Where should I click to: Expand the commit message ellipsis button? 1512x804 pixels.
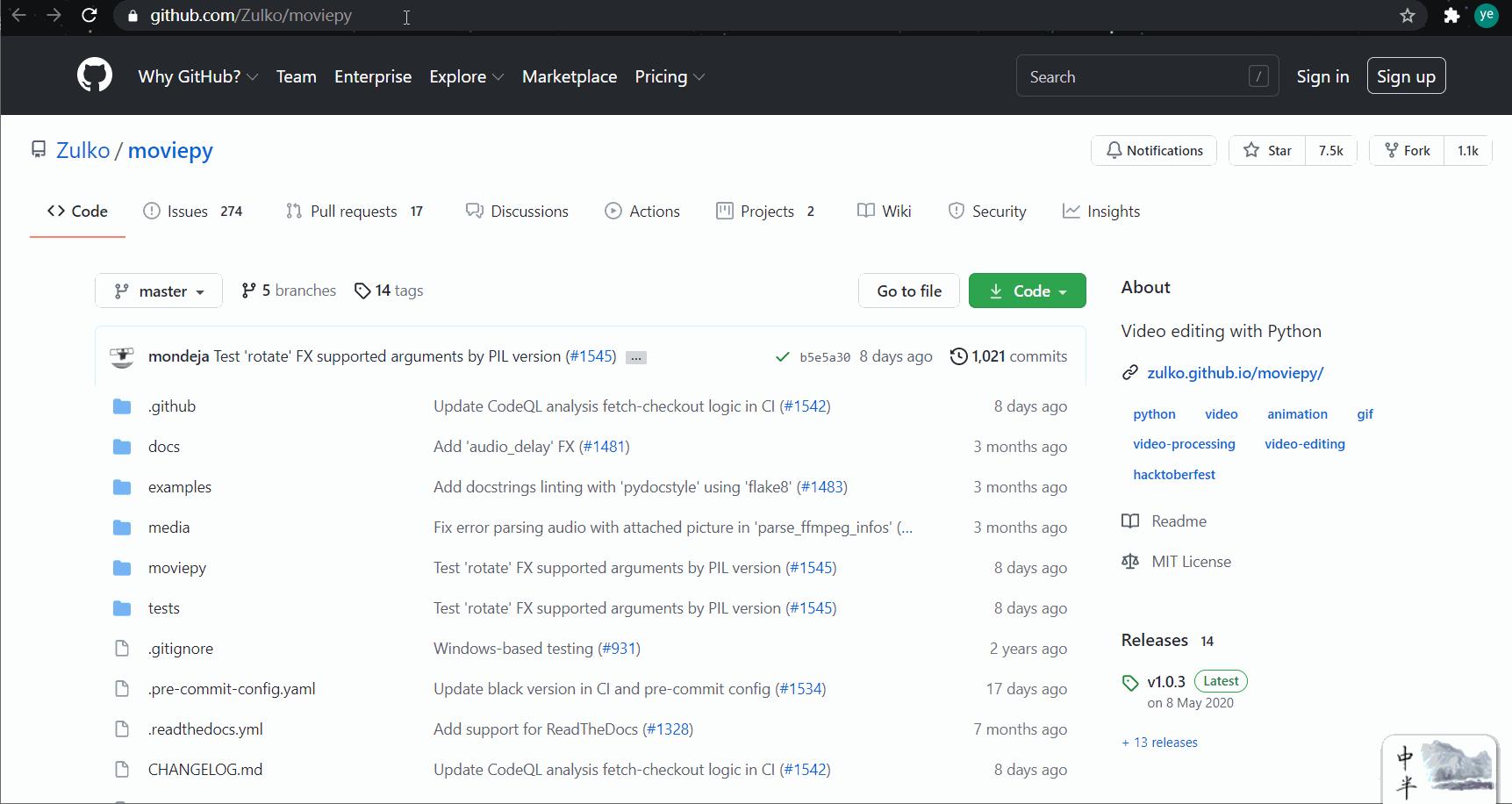pyautogui.click(x=636, y=357)
